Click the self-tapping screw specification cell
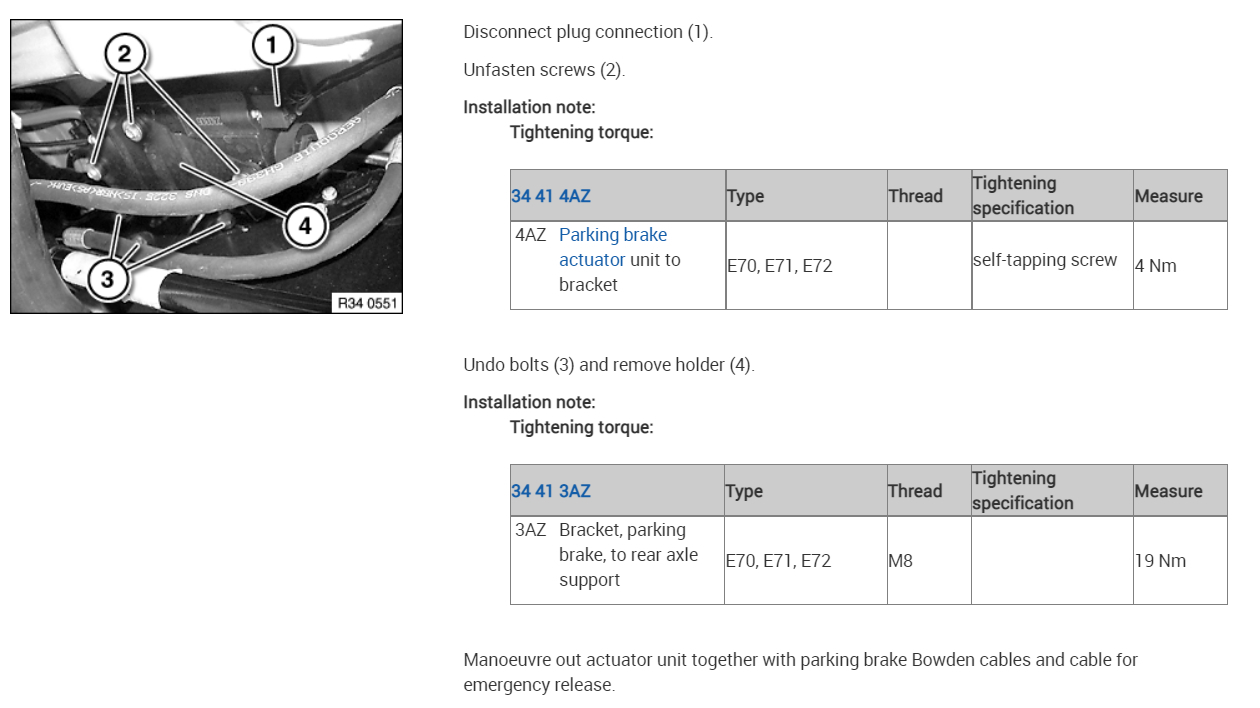1260x708 pixels. point(1045,260)
